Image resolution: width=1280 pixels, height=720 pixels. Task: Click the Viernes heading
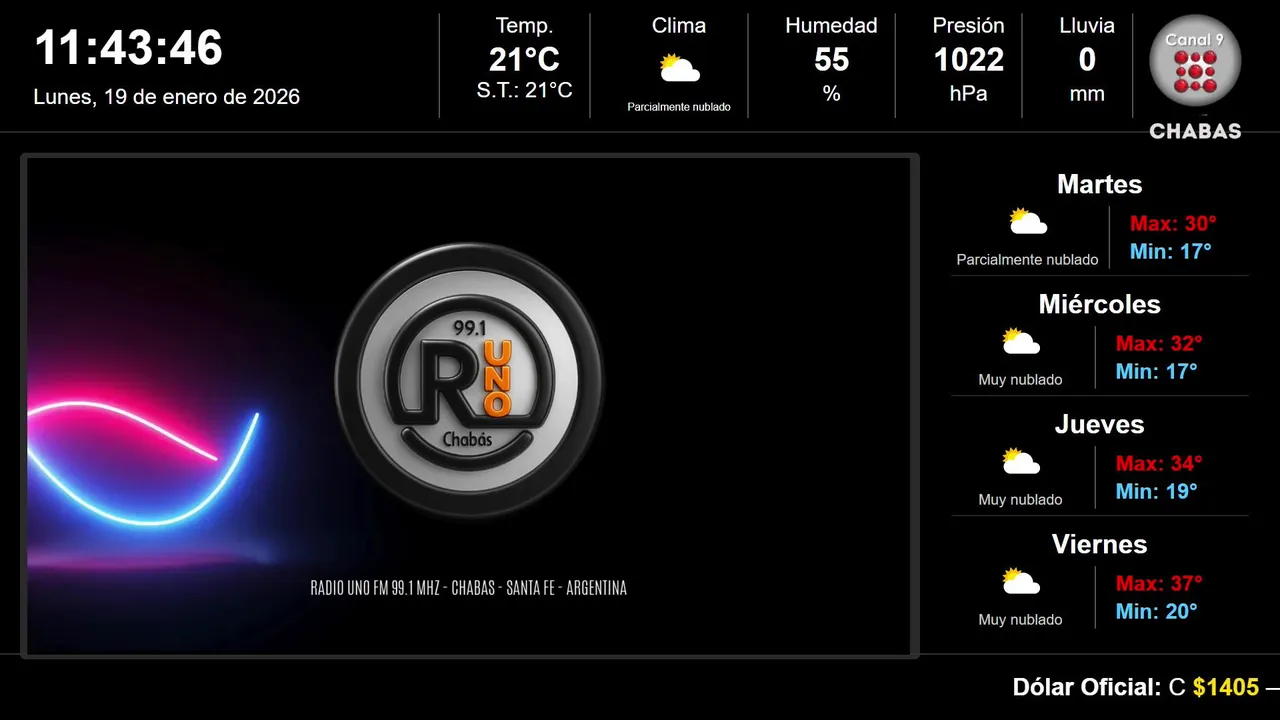point(1099,544)
